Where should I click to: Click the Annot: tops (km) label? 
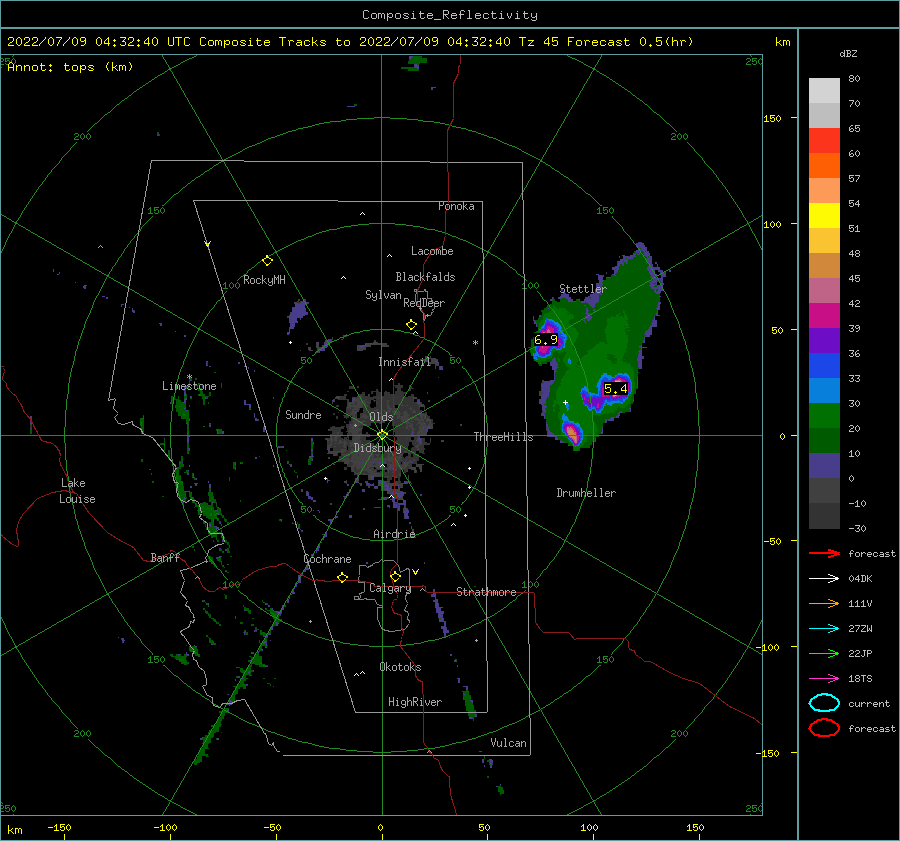[x=70, y=67]
